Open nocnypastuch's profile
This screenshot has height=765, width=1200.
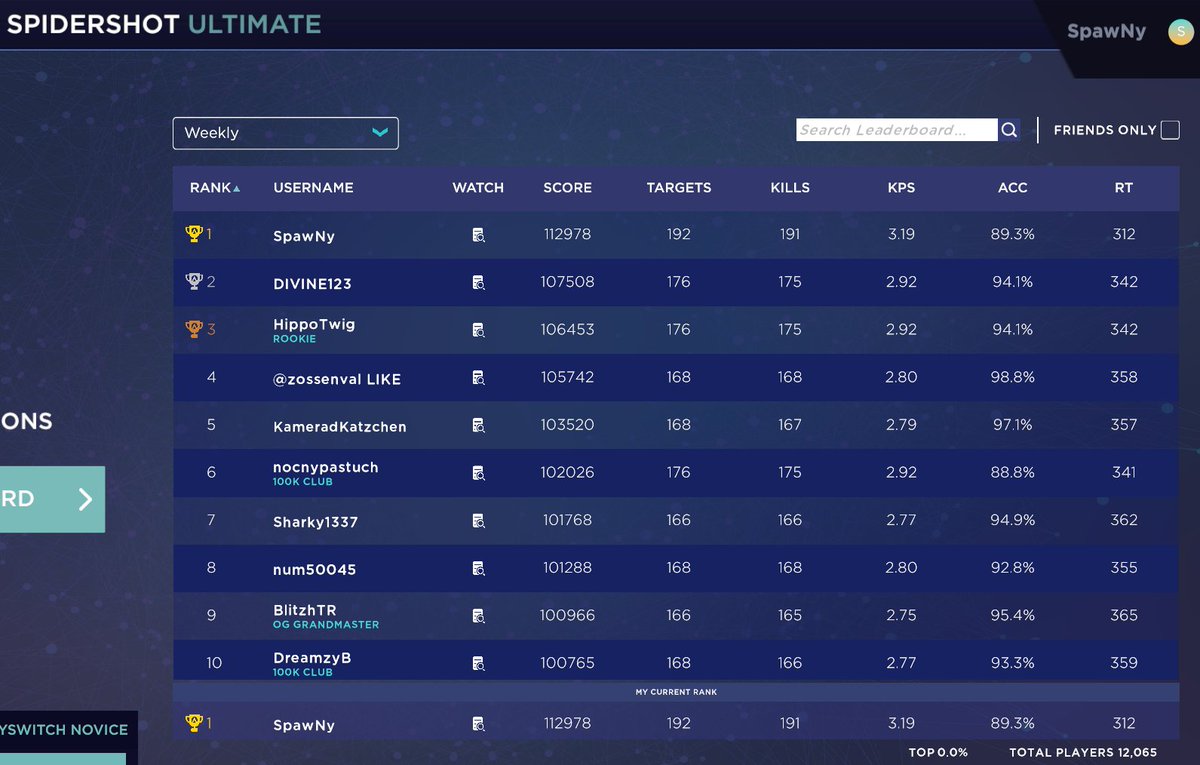[326, 467]
